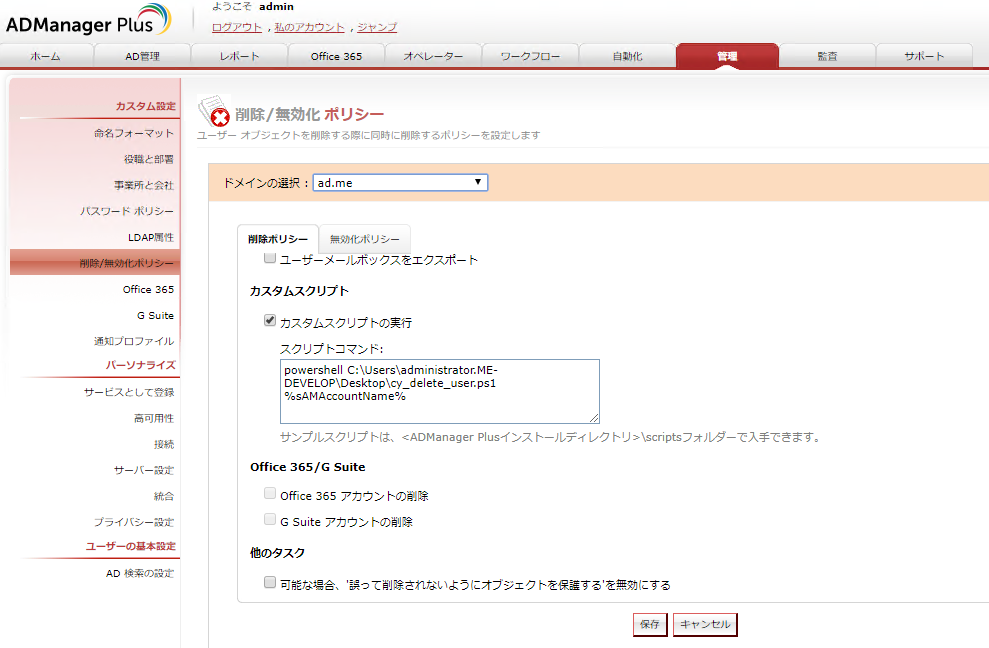The image size is (989, 648).
Task: Open the レポート main tab
Action: 240,56
